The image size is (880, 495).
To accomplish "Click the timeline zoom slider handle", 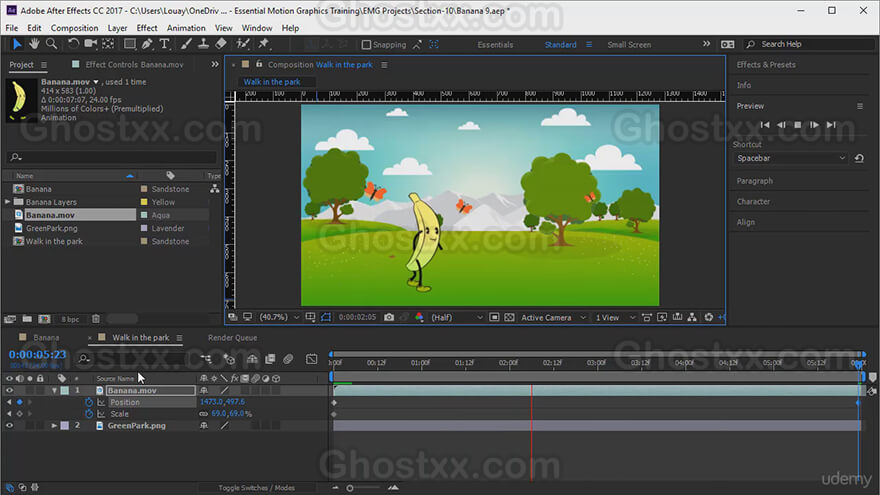I will click(350, 488).
